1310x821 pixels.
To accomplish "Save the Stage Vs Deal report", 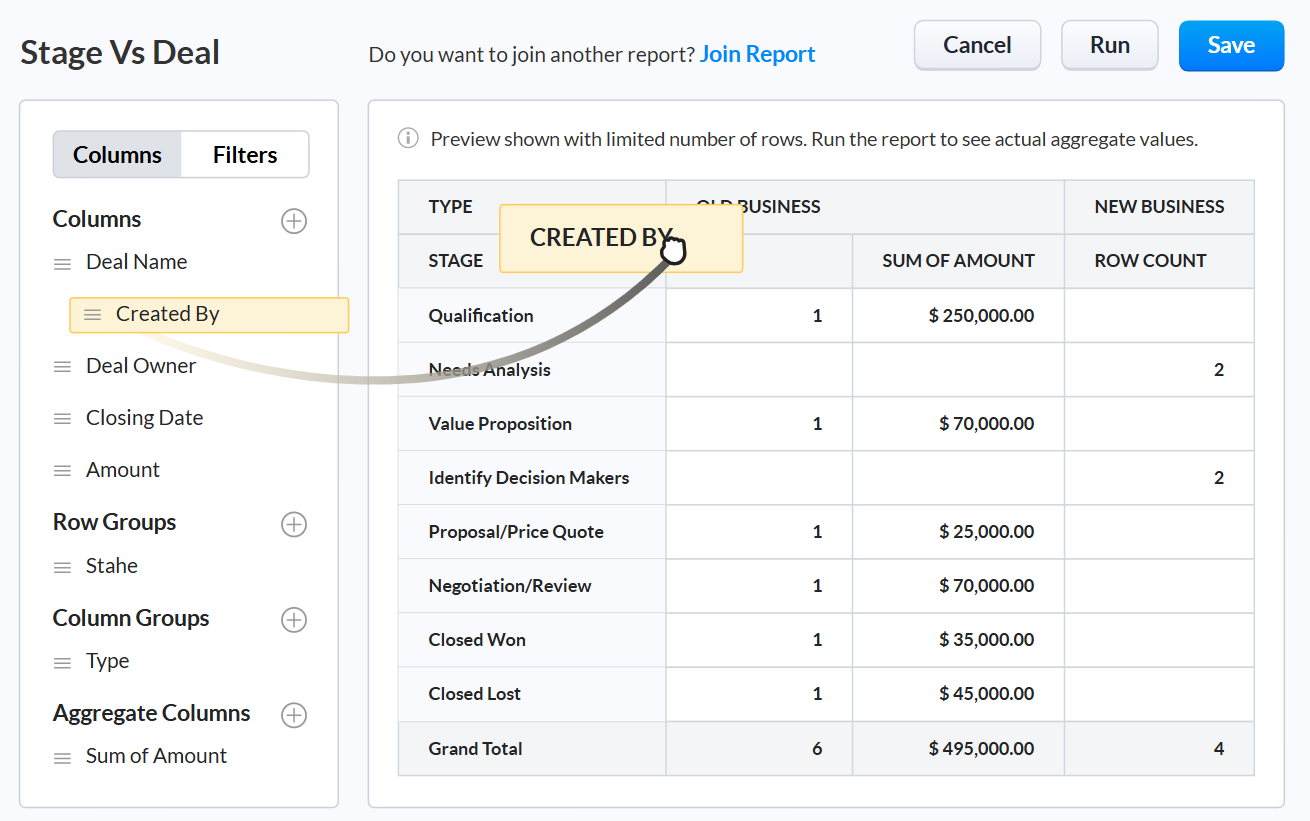I will (x=1231, y=45).
